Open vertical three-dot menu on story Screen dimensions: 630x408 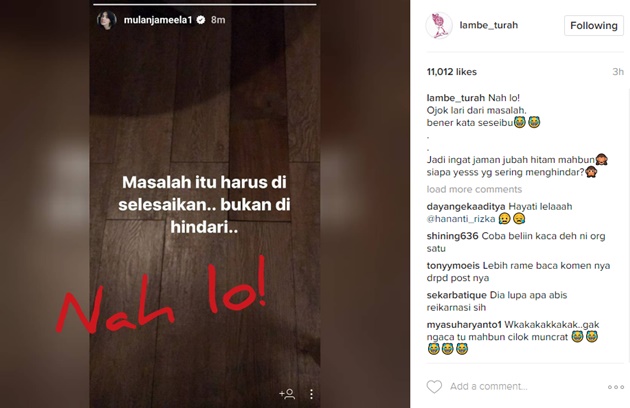click(x=311, y=394)
